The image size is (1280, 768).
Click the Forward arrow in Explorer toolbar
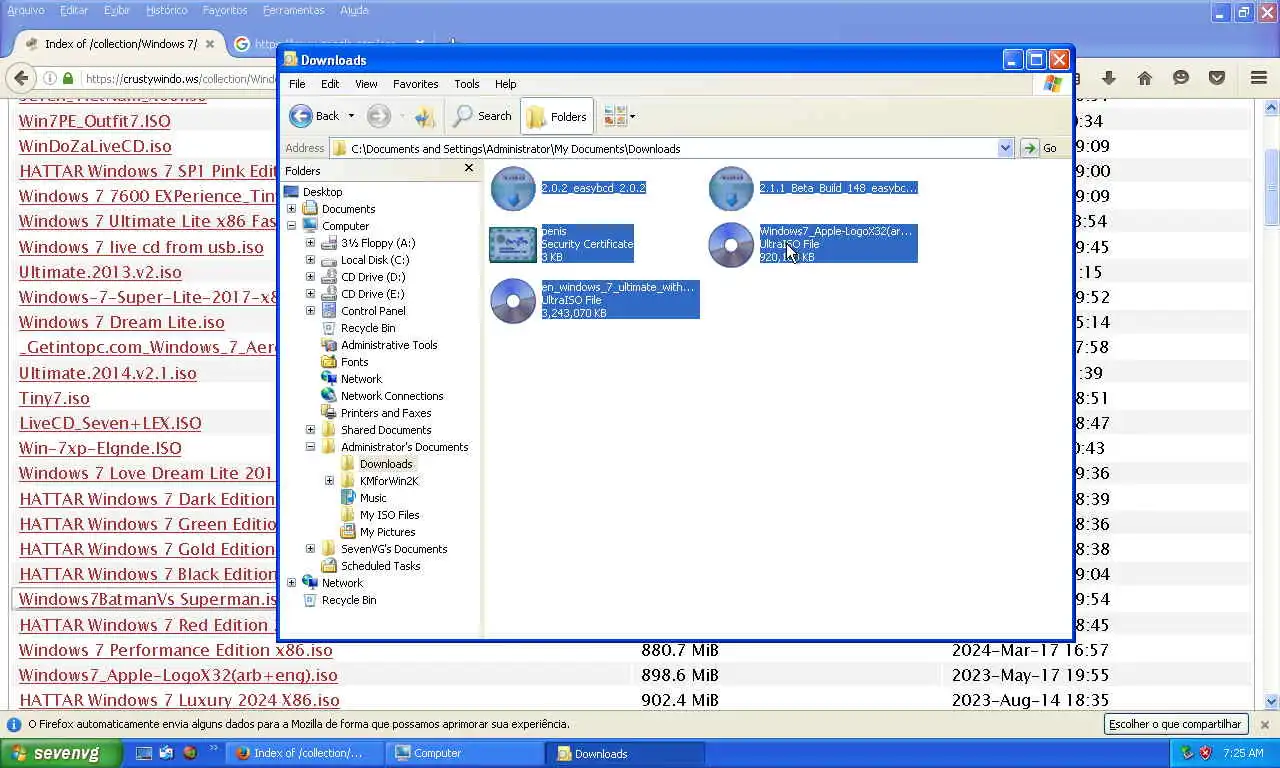(378, 116)
